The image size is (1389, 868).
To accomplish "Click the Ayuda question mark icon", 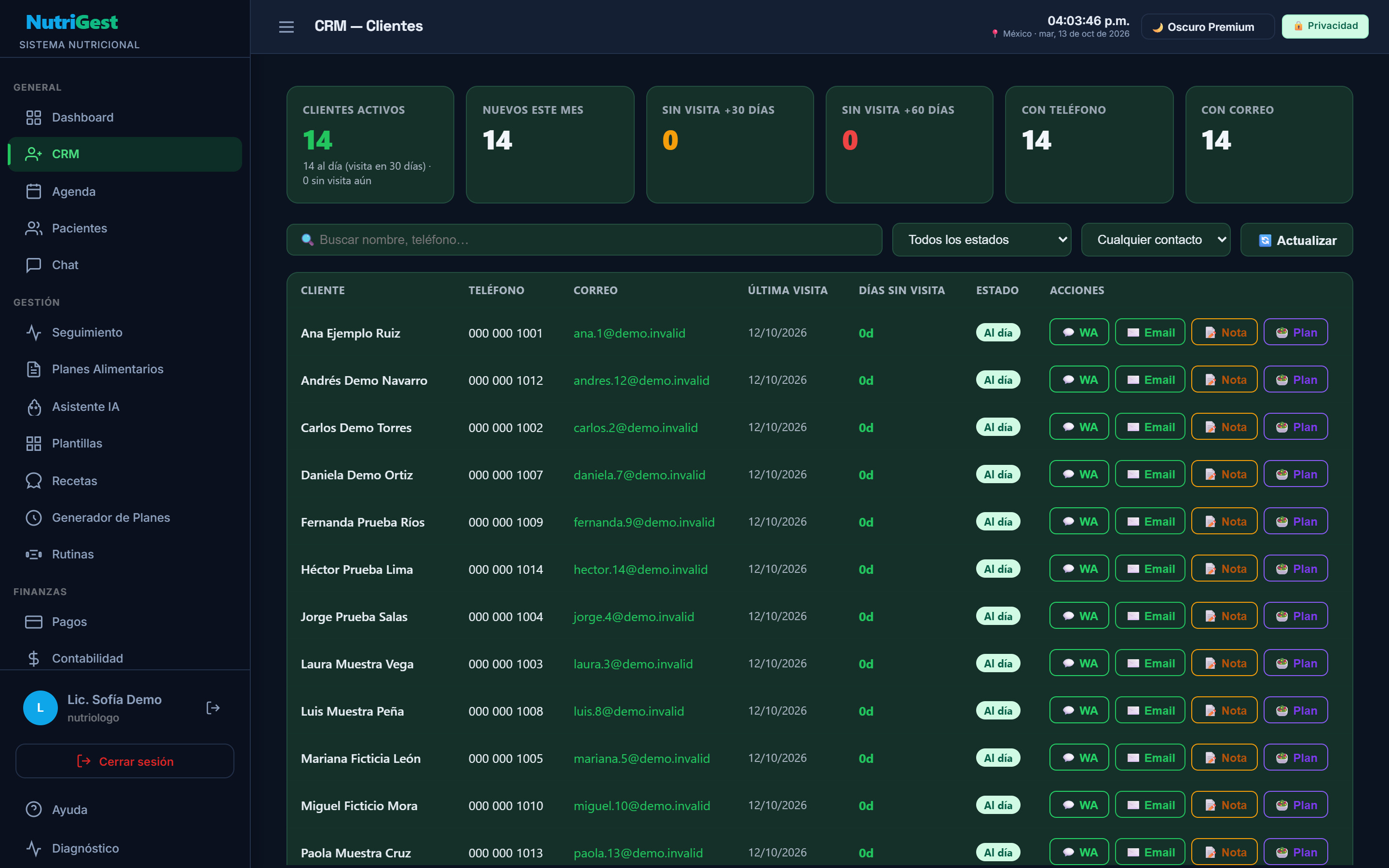I will (x=34, y=810).
